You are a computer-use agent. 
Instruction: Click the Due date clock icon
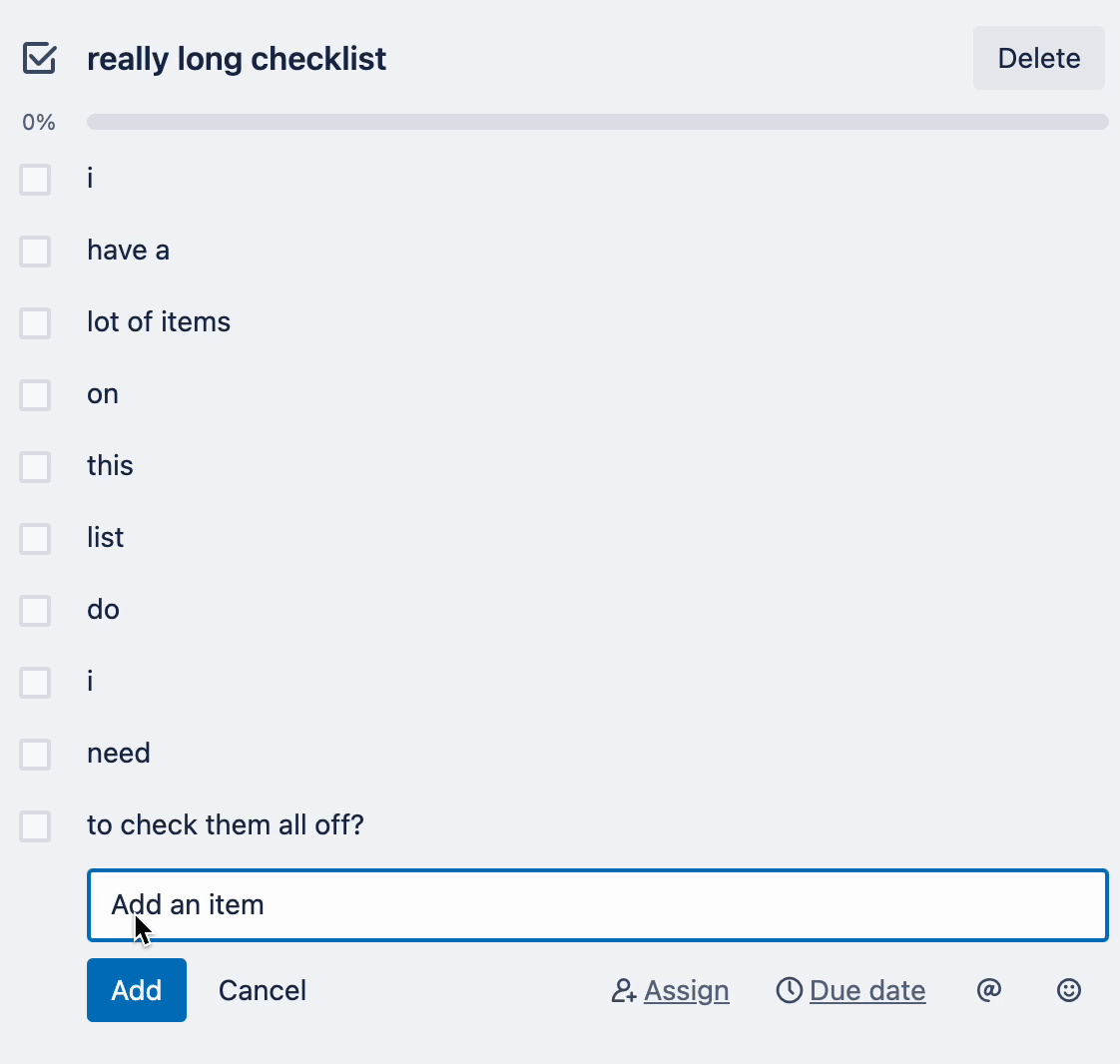pyautogui.click(x=790, y=990)
